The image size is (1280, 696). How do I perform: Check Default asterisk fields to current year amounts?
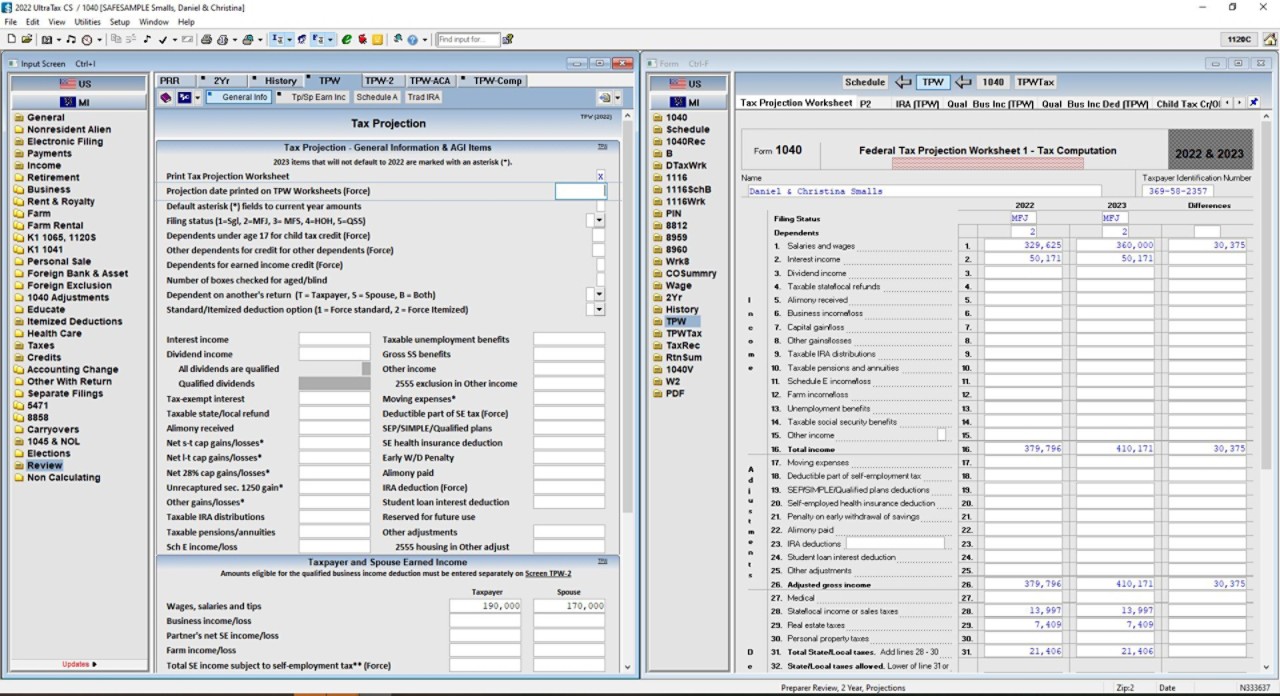coord(600,206)
